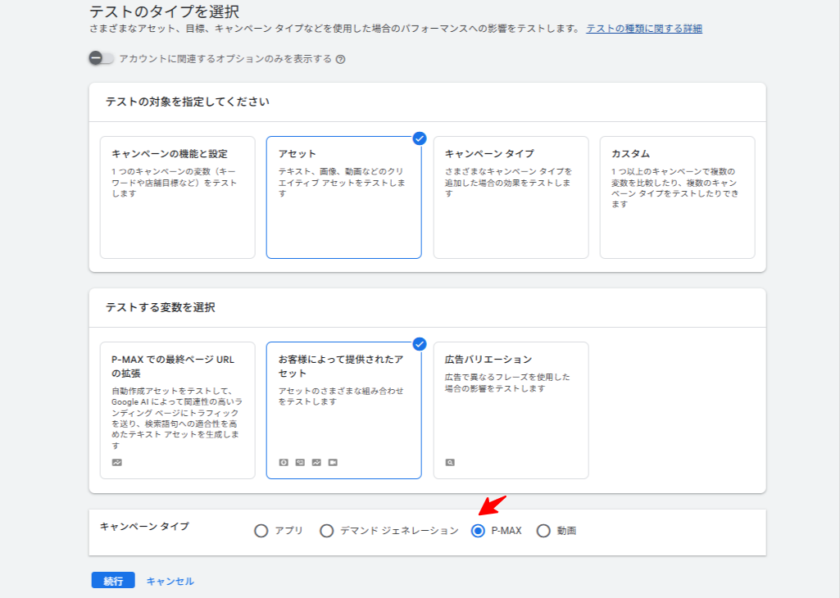Click the キャンセル link

point(170,581)
